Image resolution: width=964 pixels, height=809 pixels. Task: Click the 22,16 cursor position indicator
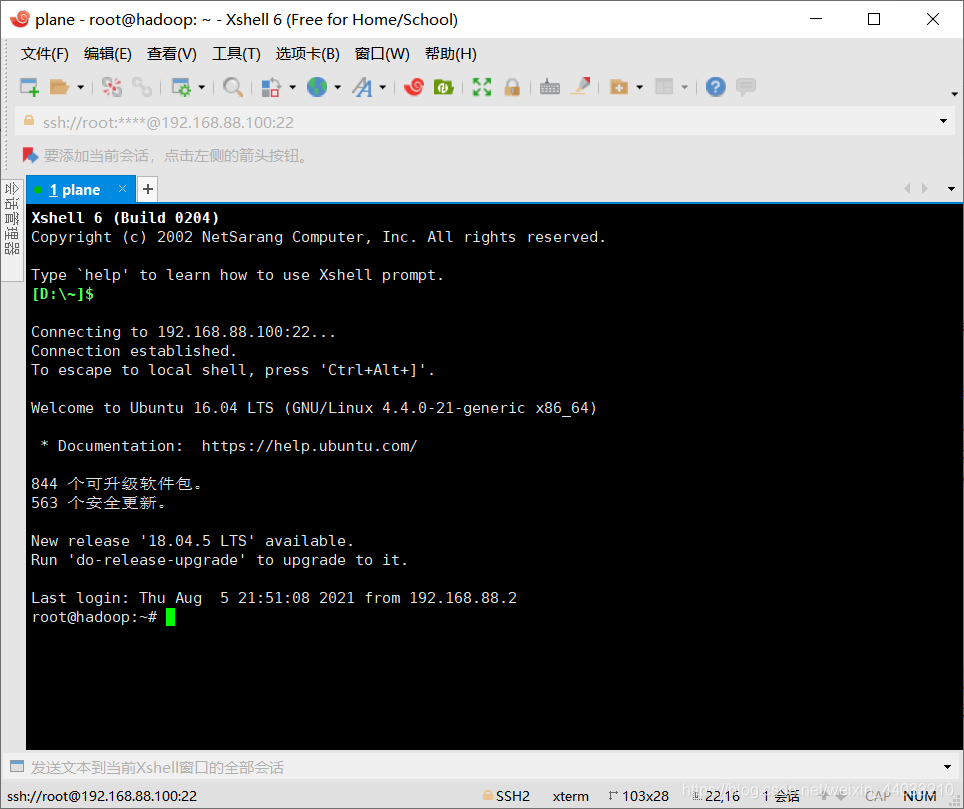716,796
